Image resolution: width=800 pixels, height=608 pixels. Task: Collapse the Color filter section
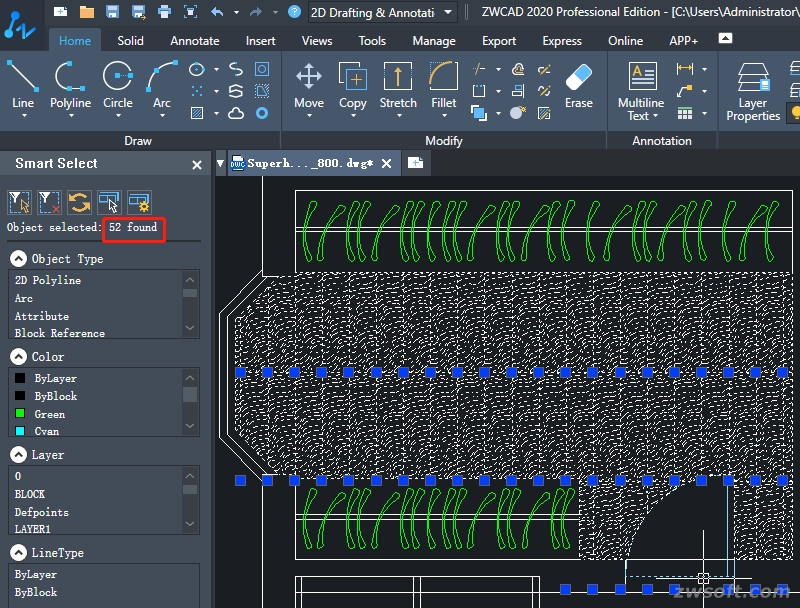(x=19, y=356)
